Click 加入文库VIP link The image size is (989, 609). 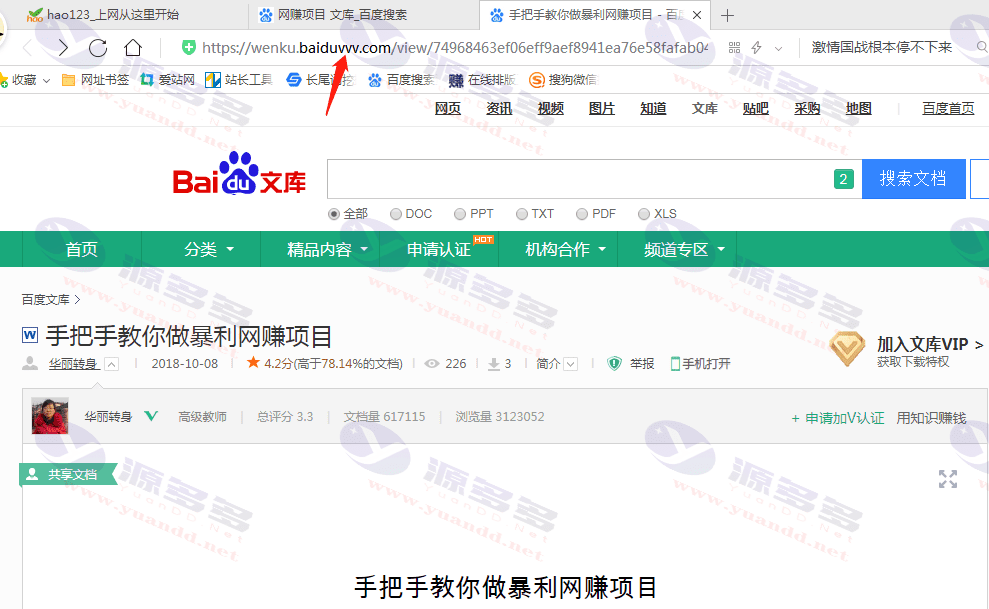[x=930, y=344]
